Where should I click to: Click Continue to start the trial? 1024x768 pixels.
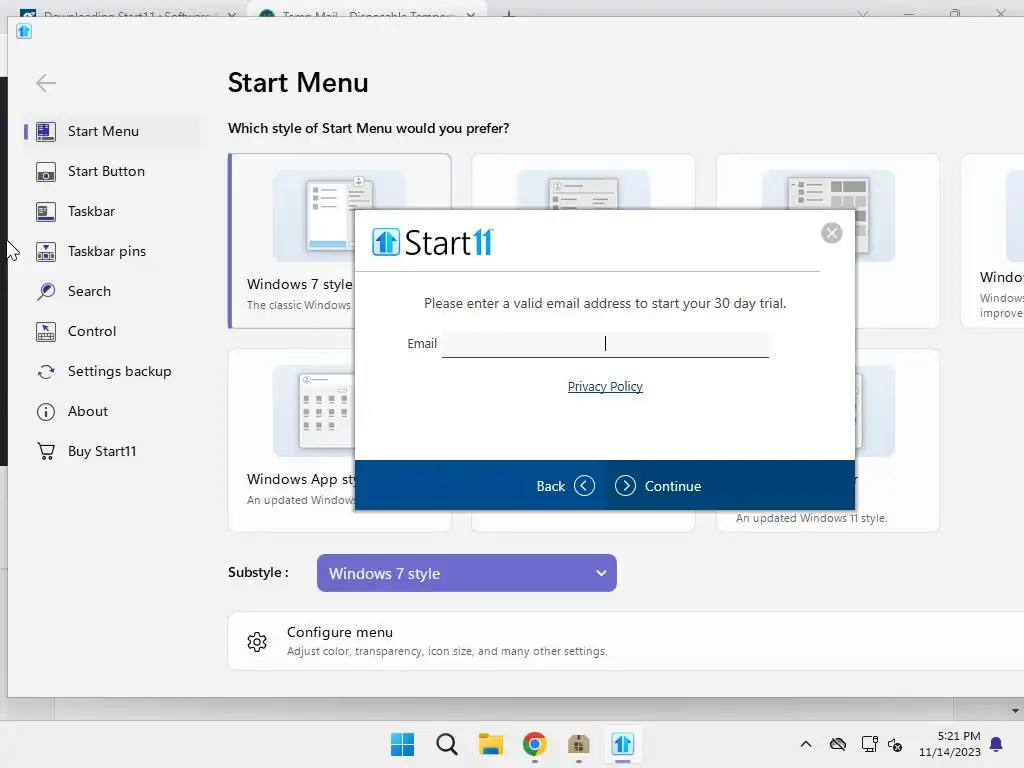pyautogui.click(x=658, y=486)
